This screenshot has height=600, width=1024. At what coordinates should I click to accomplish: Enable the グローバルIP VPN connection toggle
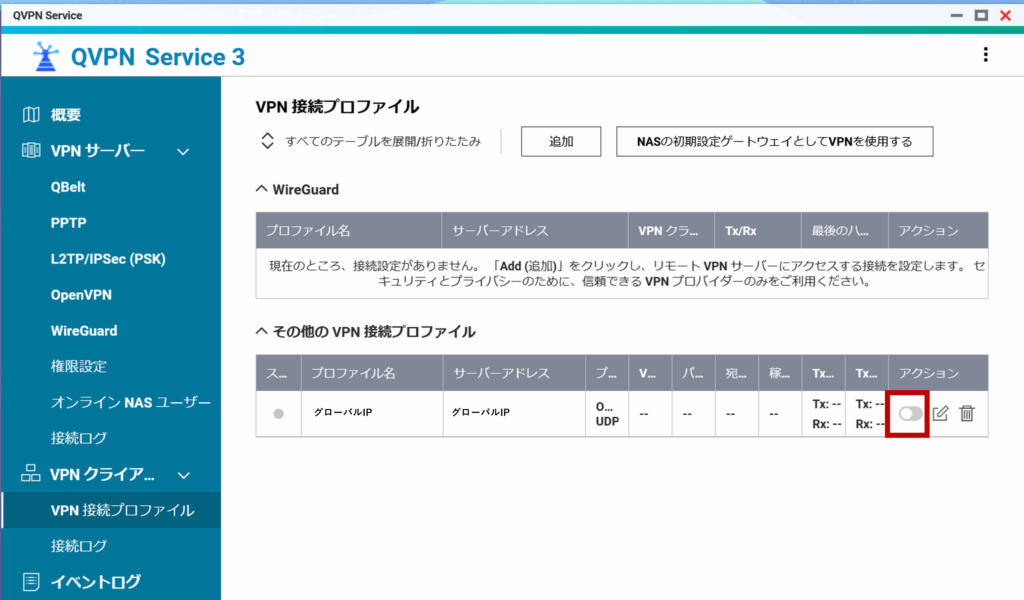pyautogui.click(x=910, y=413)
